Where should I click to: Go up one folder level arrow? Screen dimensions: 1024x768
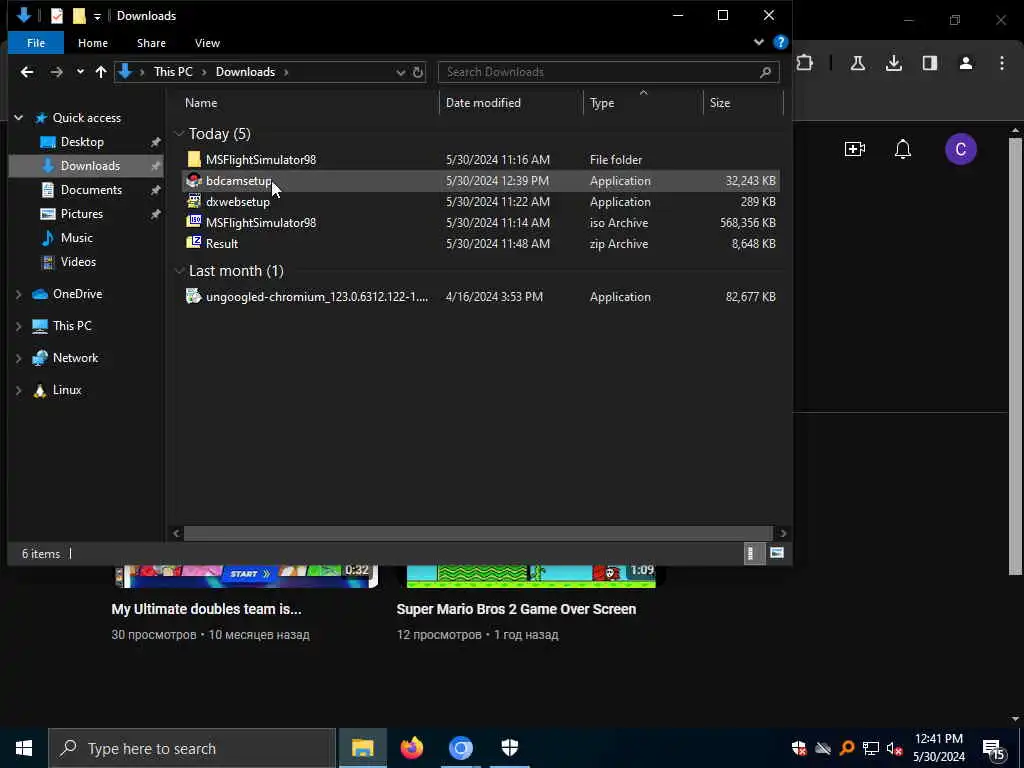click(101, 72)
